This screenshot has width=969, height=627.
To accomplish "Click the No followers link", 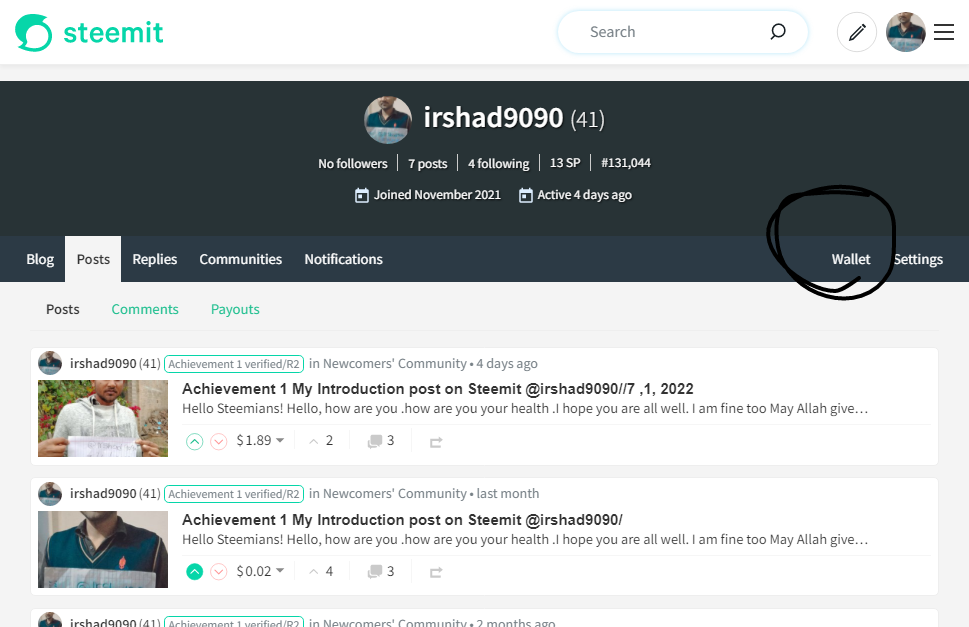I will [x=353, y=163].
